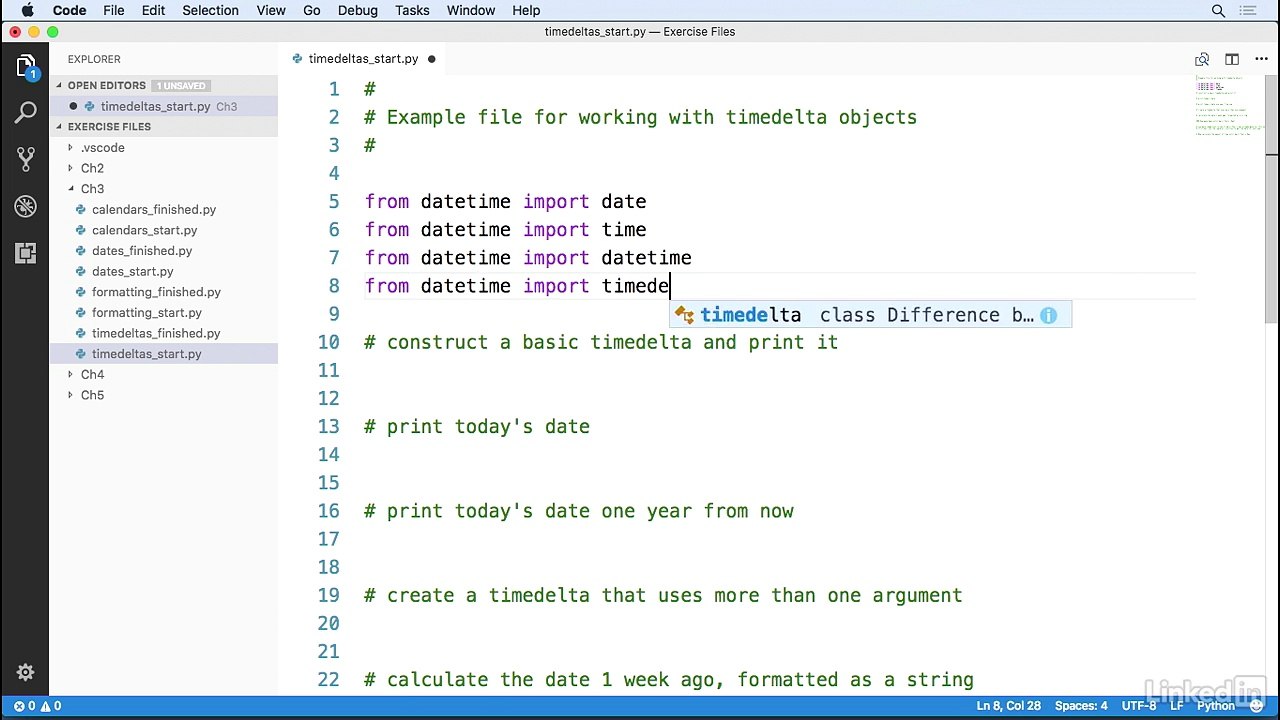Open the Go menu
The height and width of the screenshot is (720, 1280).
312,10
